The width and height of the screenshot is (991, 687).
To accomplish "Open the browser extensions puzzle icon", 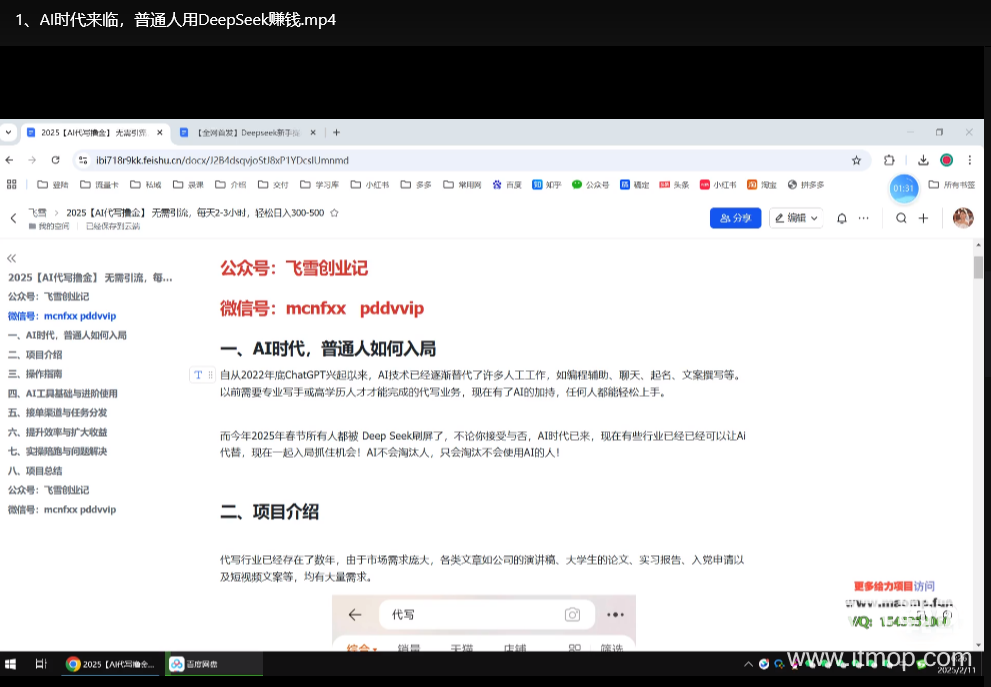I will point(889,161).
